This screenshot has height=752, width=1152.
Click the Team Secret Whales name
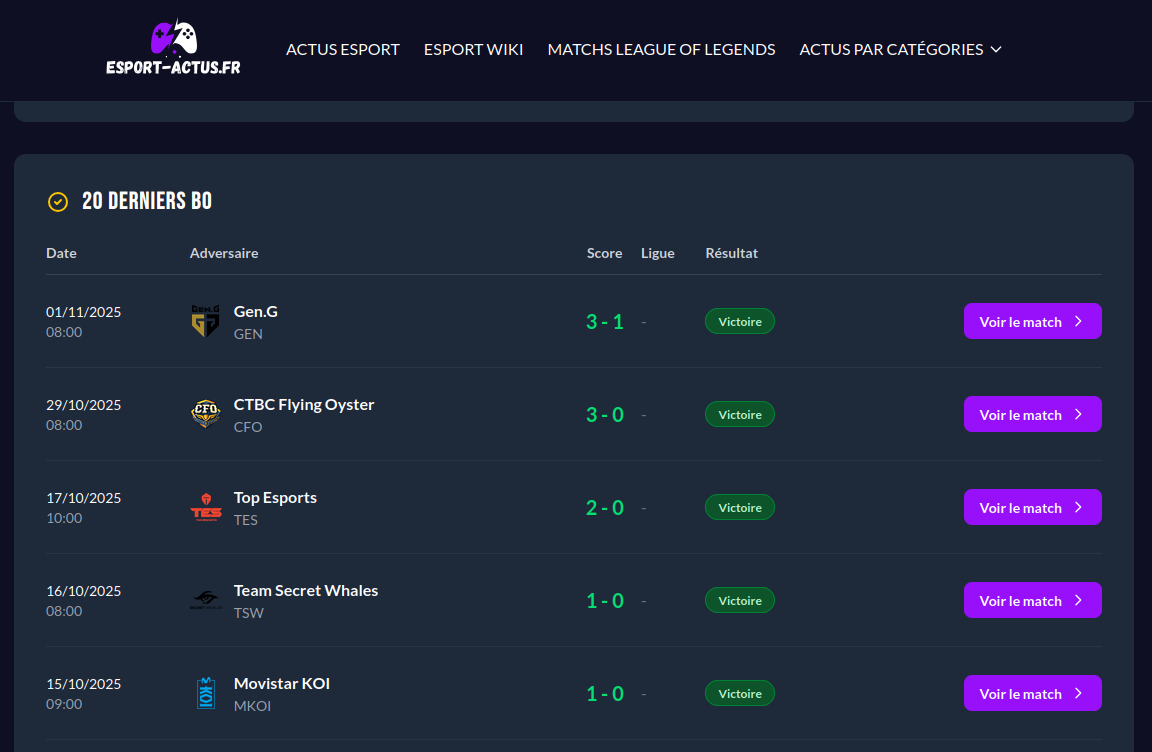point(306,590)
